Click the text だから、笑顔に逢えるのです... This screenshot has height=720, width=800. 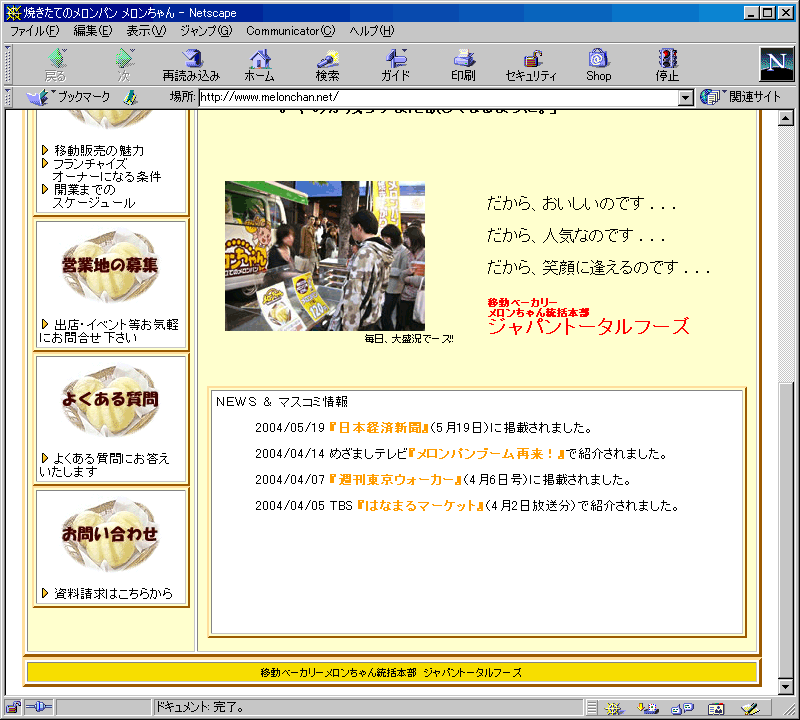tap(598, 267)
